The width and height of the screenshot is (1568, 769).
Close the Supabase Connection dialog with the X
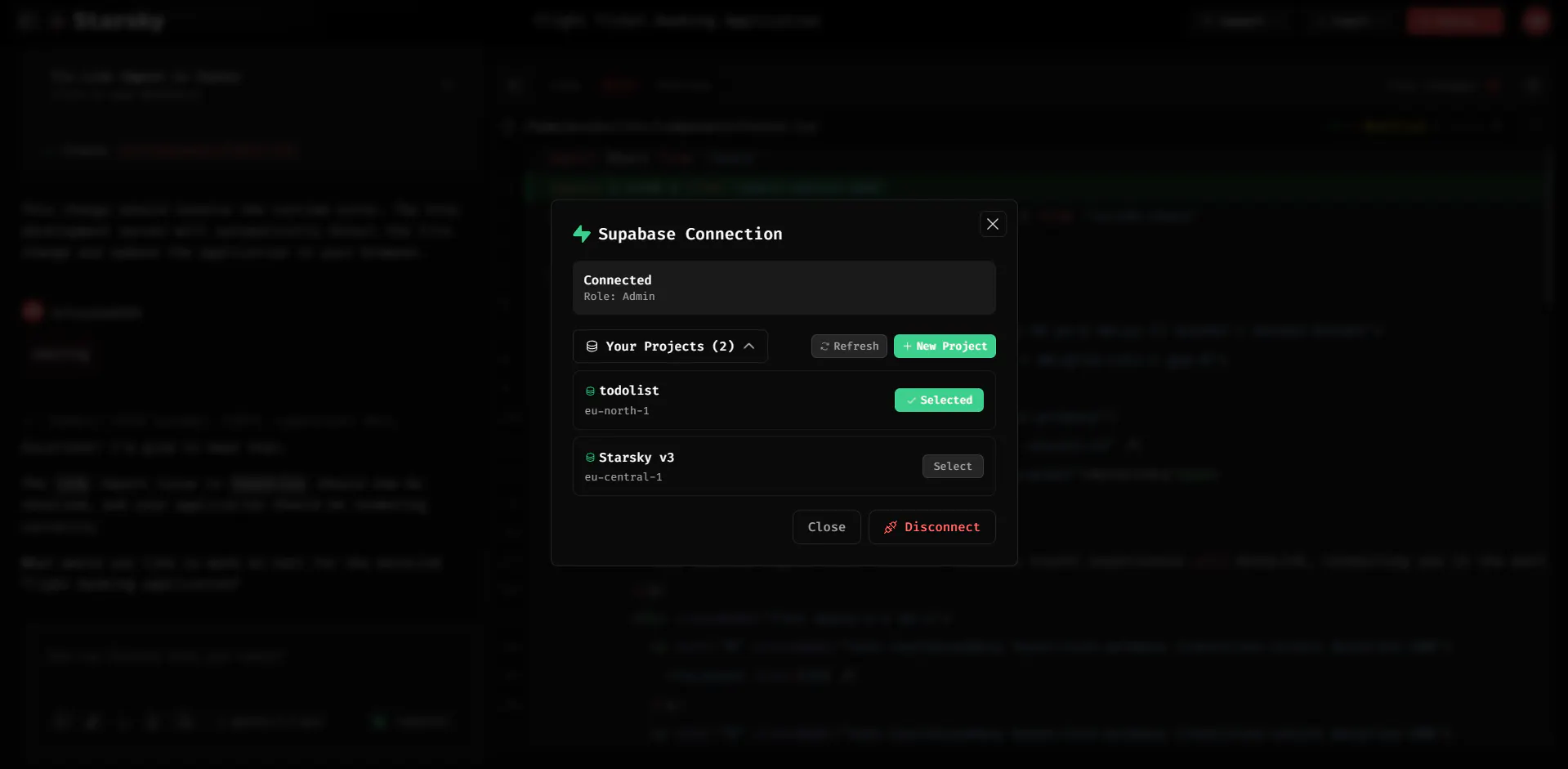(x=992, y=224)
